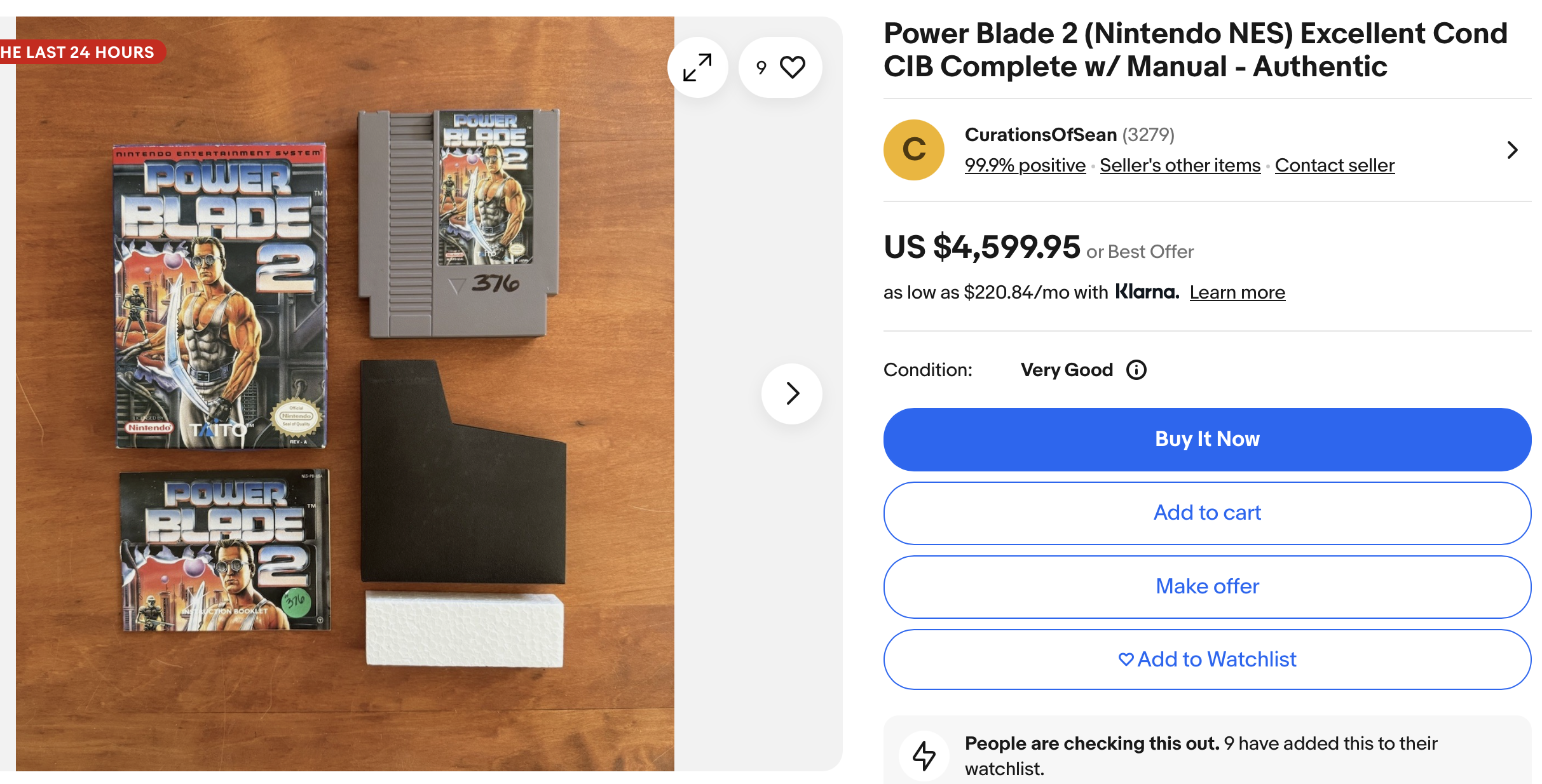The image size is (1542, 784).
Task: Open Klarna Learn more link
Action: (x=1237, y=292)
